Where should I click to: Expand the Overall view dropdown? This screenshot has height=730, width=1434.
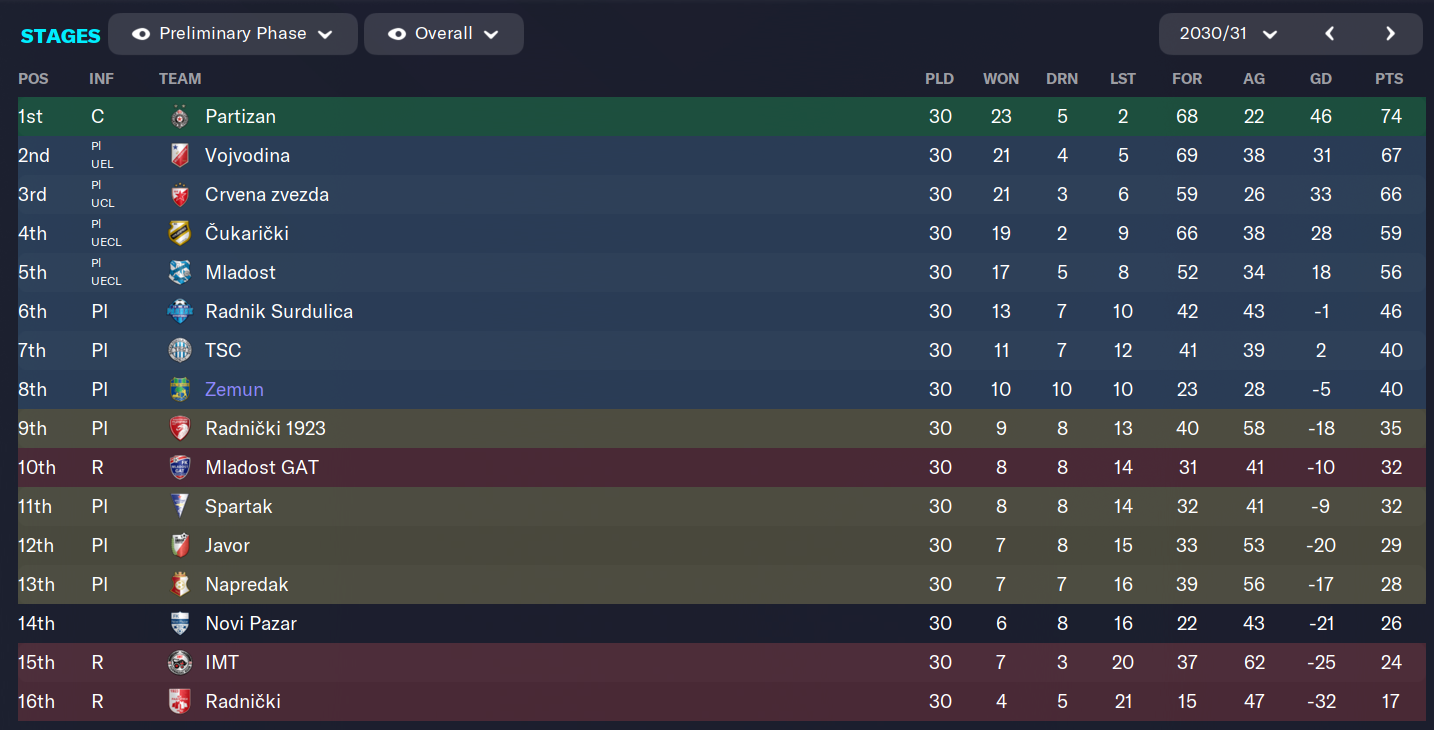491,34
